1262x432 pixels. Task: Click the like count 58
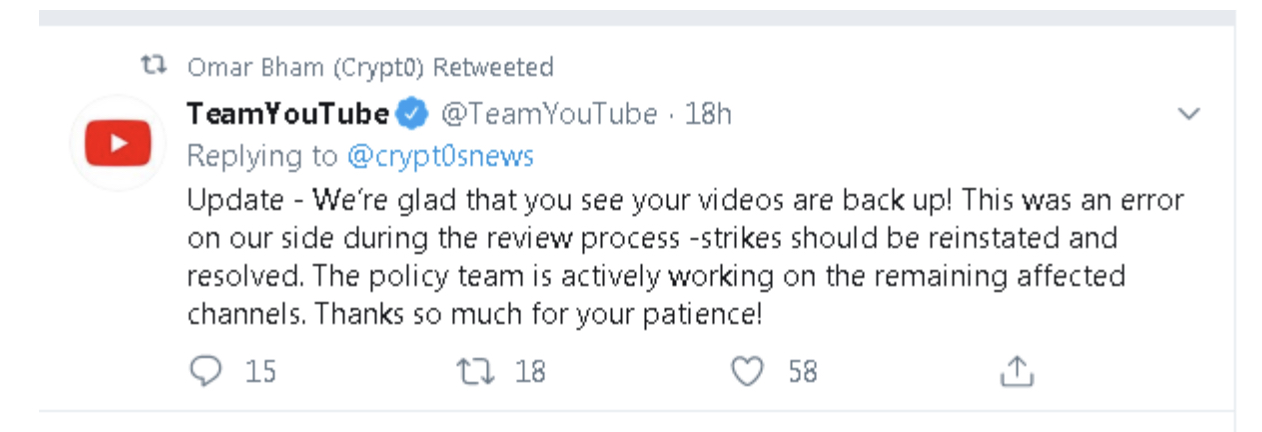(x=802, y=373)
